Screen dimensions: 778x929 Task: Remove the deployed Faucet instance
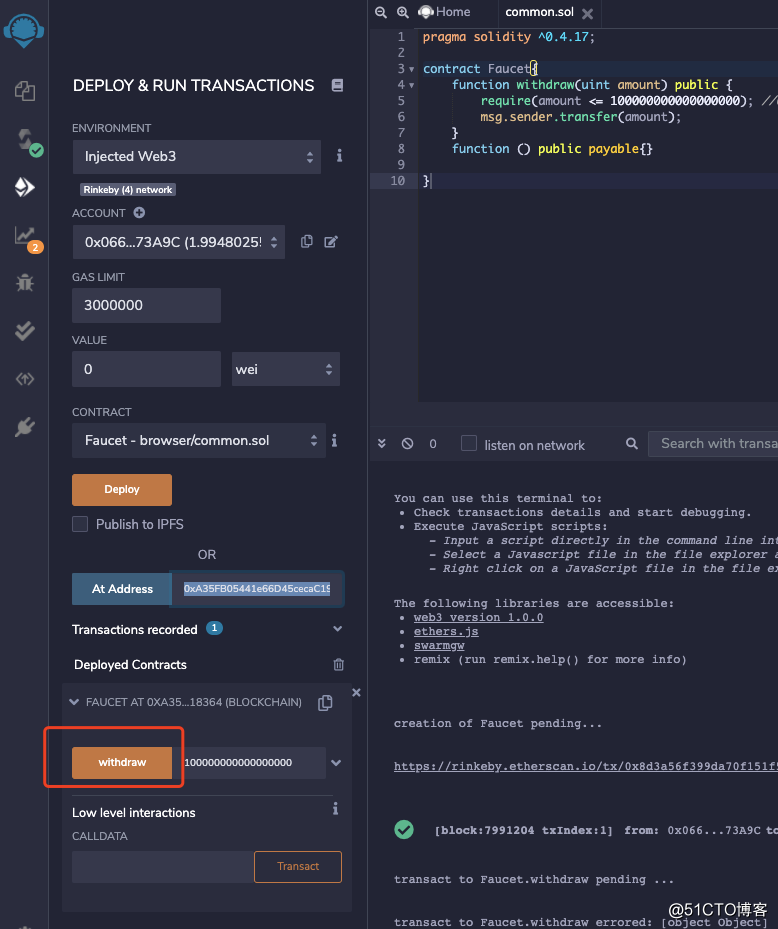pos(356,692)
